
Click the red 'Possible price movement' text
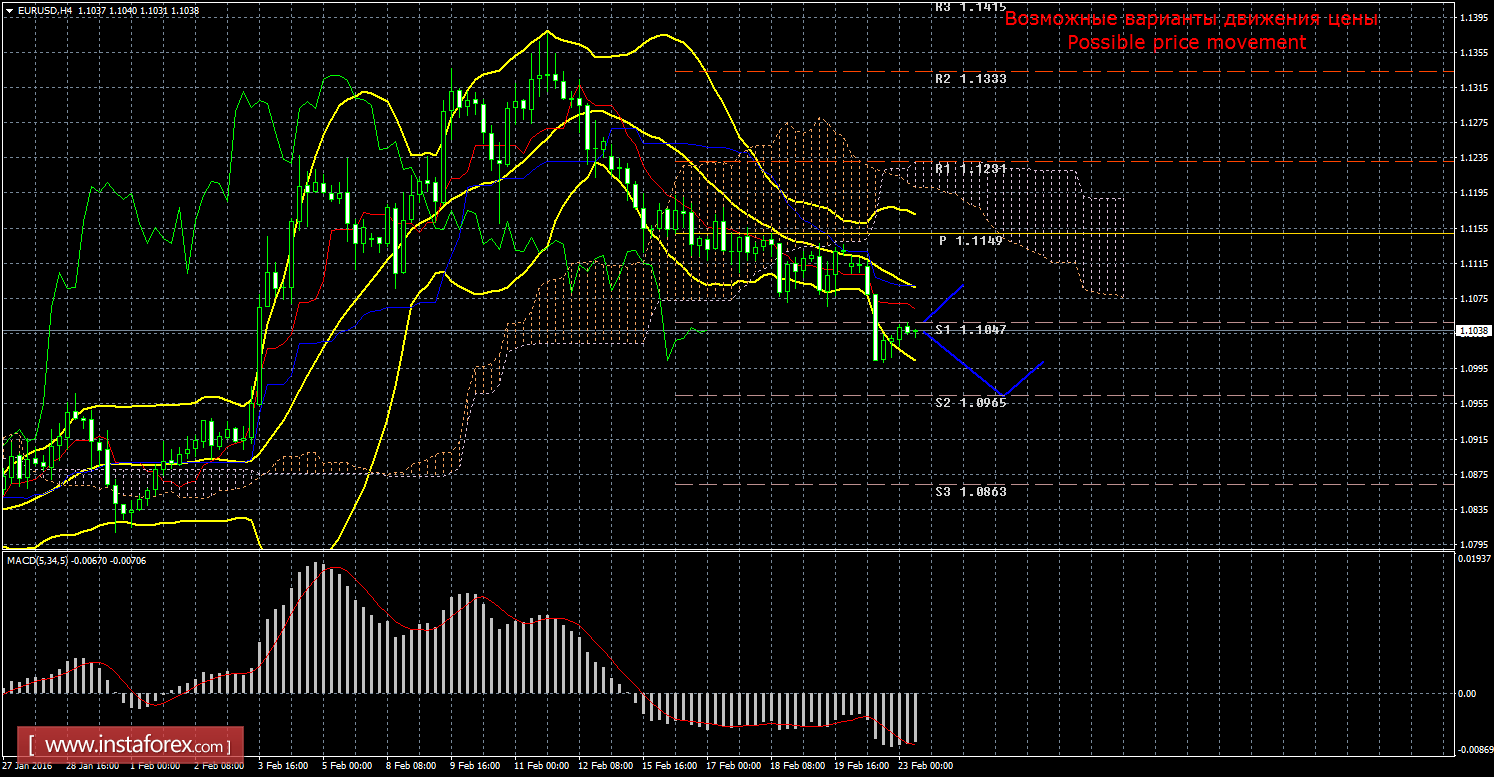[x=1186, y=42]
